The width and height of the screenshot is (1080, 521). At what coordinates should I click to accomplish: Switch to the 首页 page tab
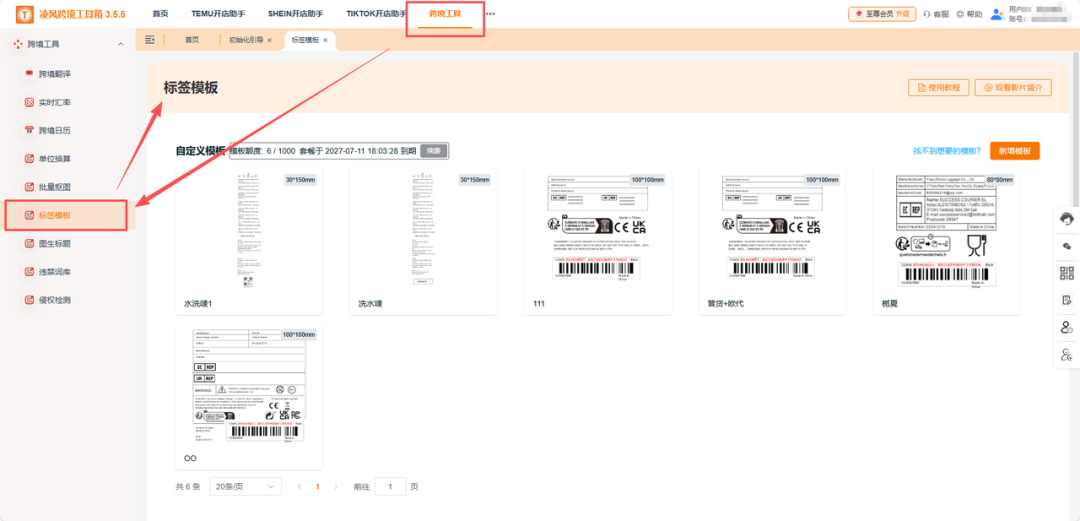(x=191, y=40)
